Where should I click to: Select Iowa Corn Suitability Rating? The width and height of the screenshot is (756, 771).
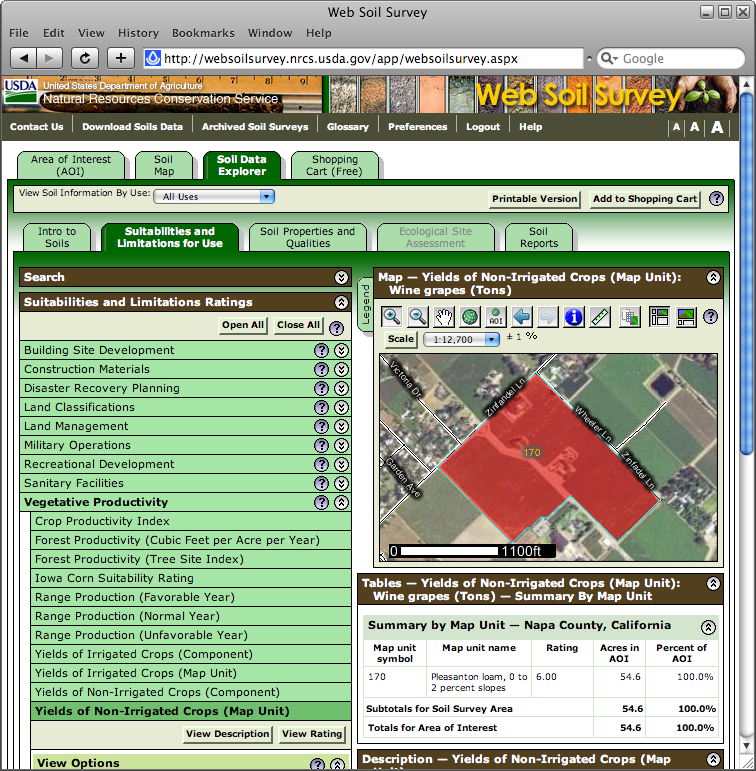[x=191, y=578]
